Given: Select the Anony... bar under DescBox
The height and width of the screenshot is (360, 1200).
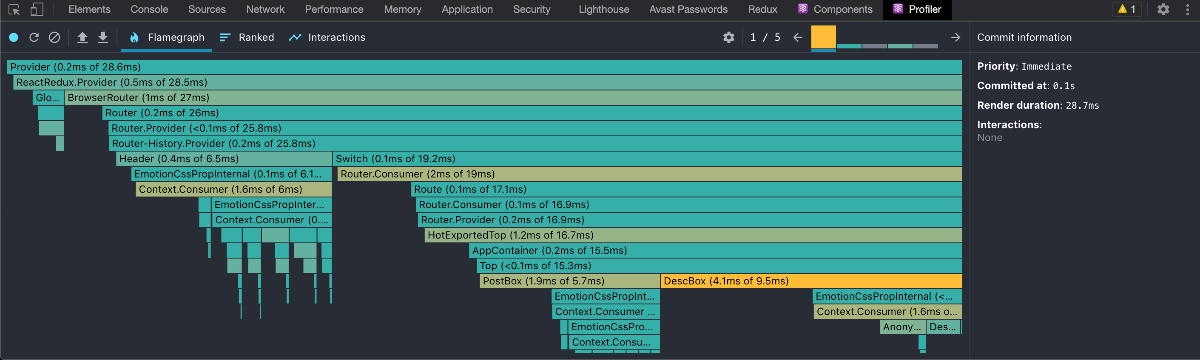Looking at the screenshot, I should pos(902,327).
